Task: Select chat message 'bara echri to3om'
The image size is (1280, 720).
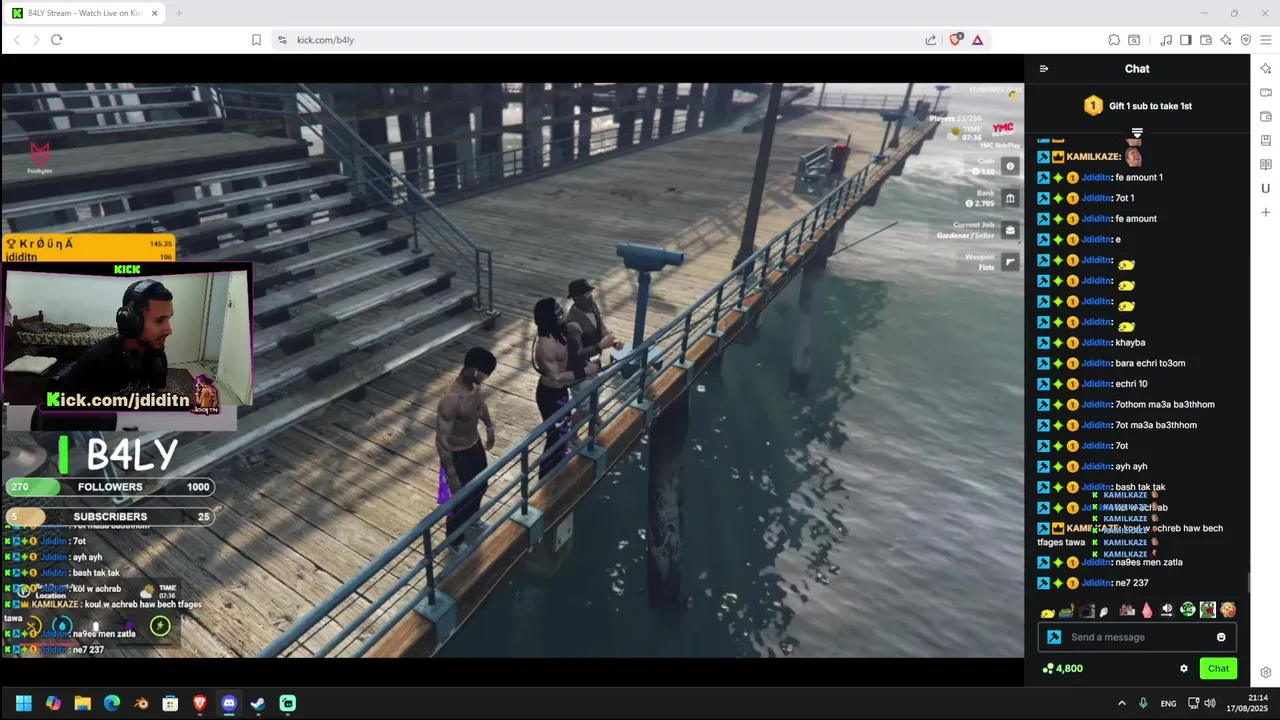Action: (1150, 363)
